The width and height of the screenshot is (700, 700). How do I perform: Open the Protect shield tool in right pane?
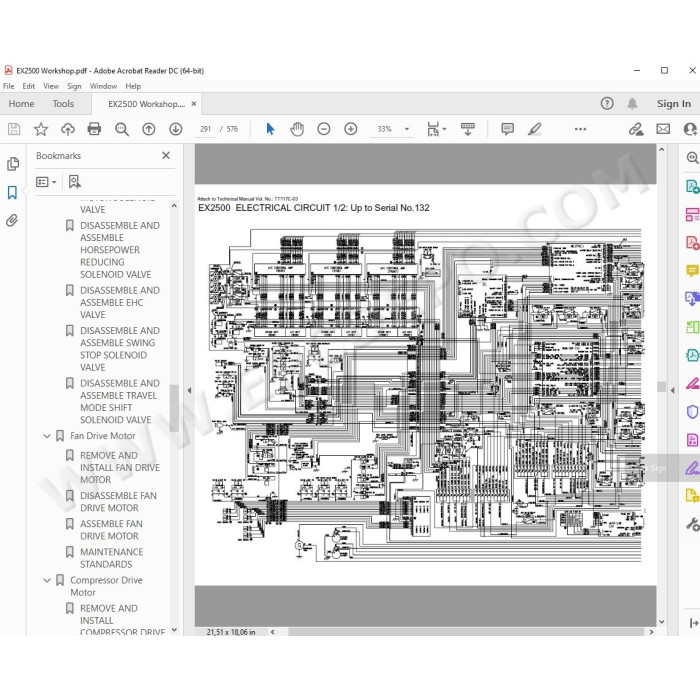click(692, 412)
